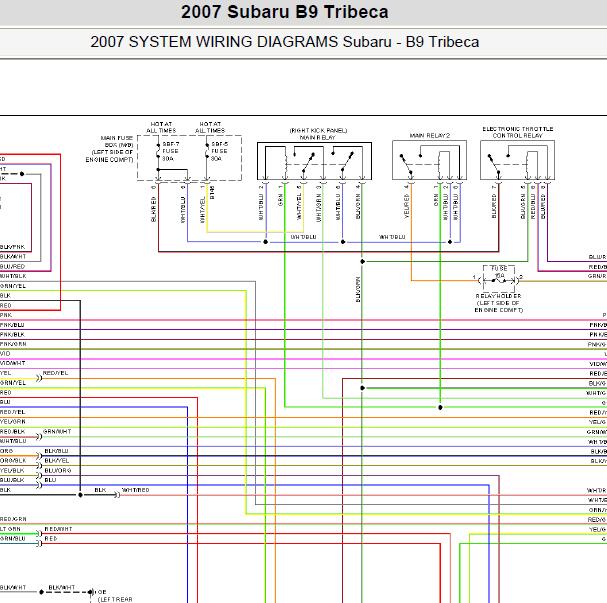
Task: Click the 'MAIN RELAY 2' label
Action: [x=430, y=135]
